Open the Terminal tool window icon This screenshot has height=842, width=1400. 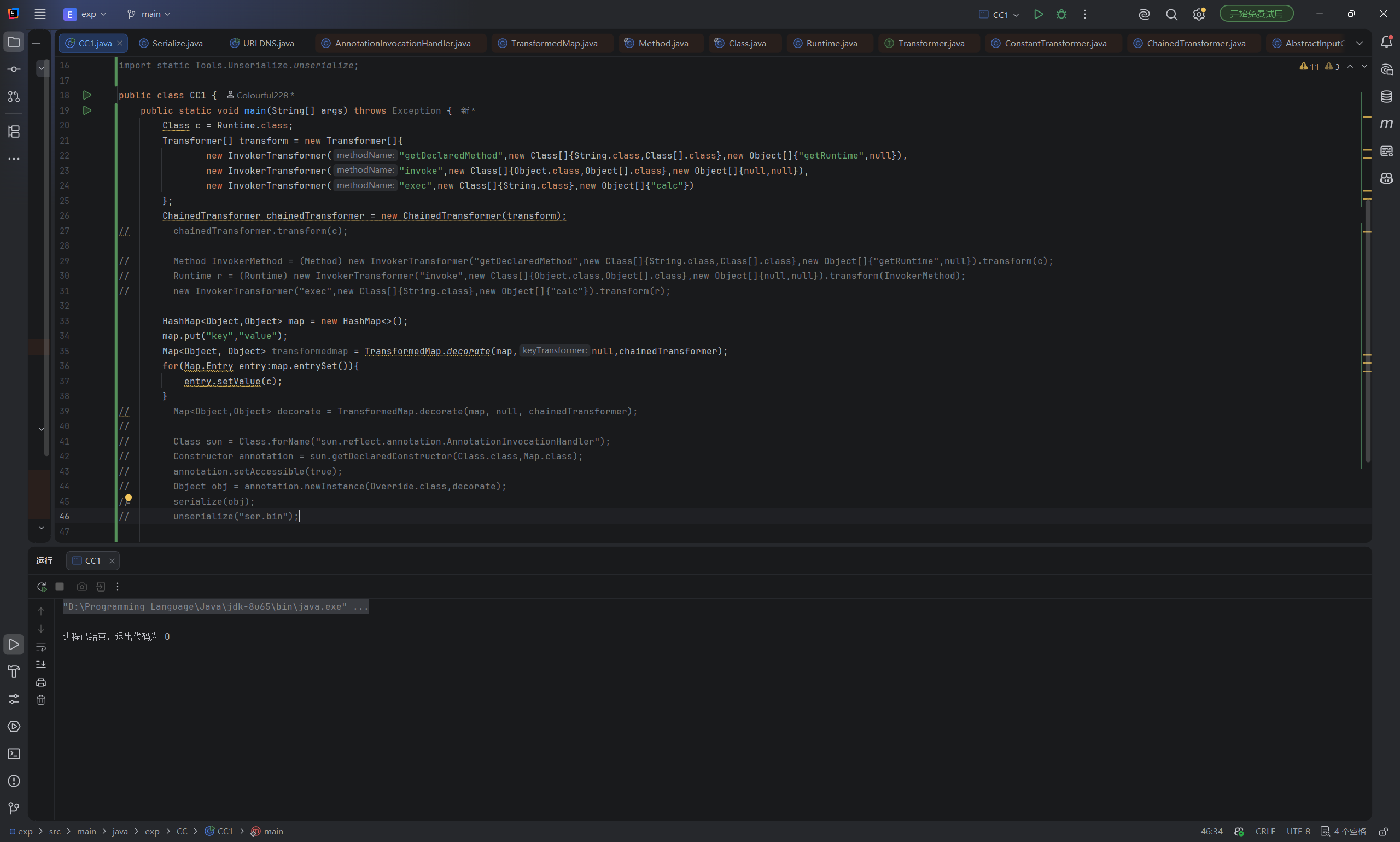(14, 753)
